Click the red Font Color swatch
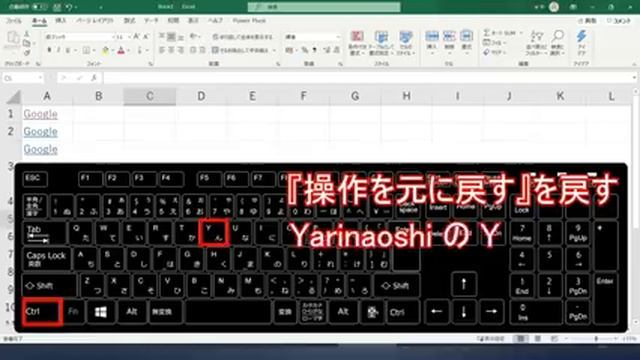640x360 pixels. click(121, 51)
